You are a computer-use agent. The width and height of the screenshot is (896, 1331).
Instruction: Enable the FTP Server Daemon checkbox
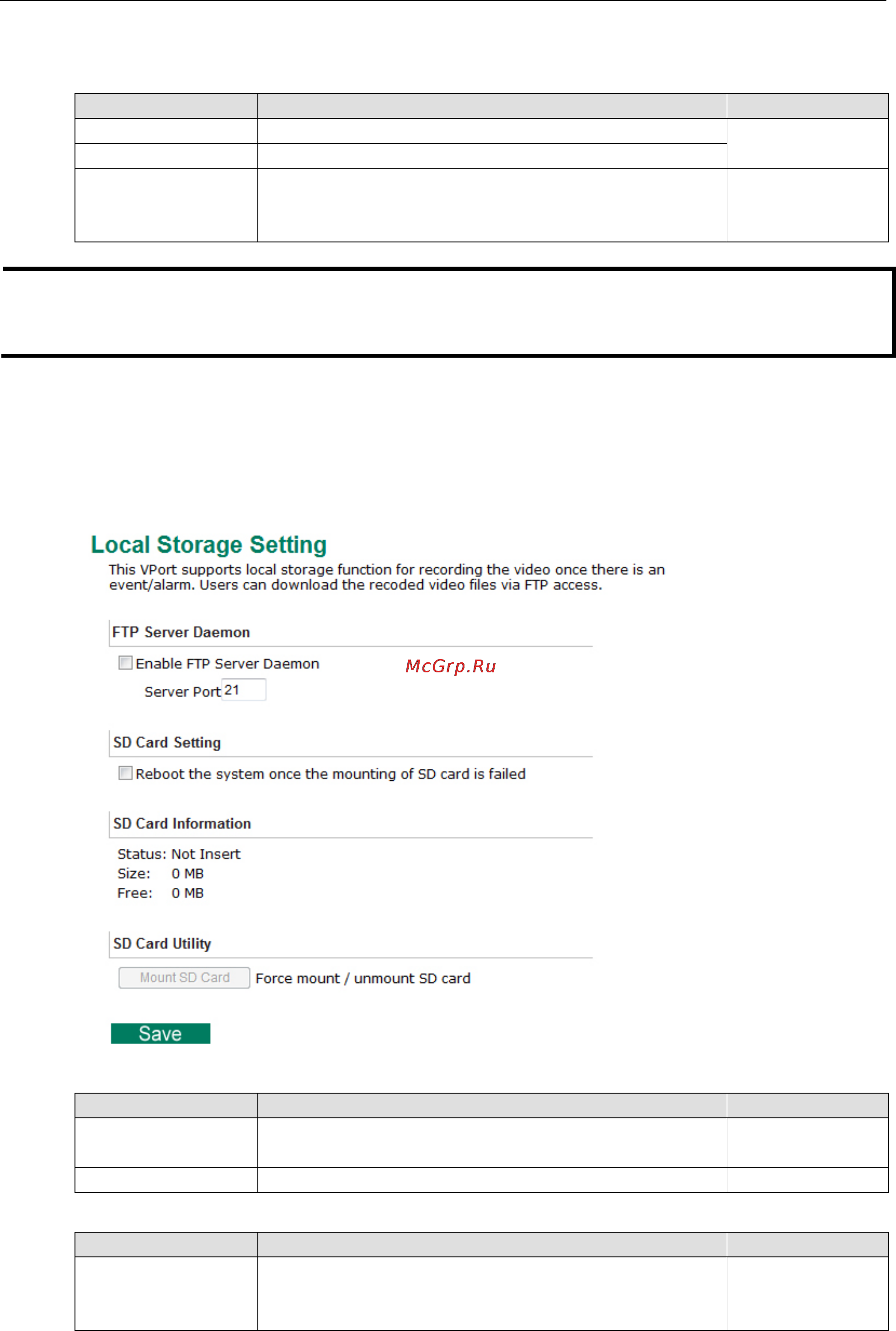tap(125, 663)
